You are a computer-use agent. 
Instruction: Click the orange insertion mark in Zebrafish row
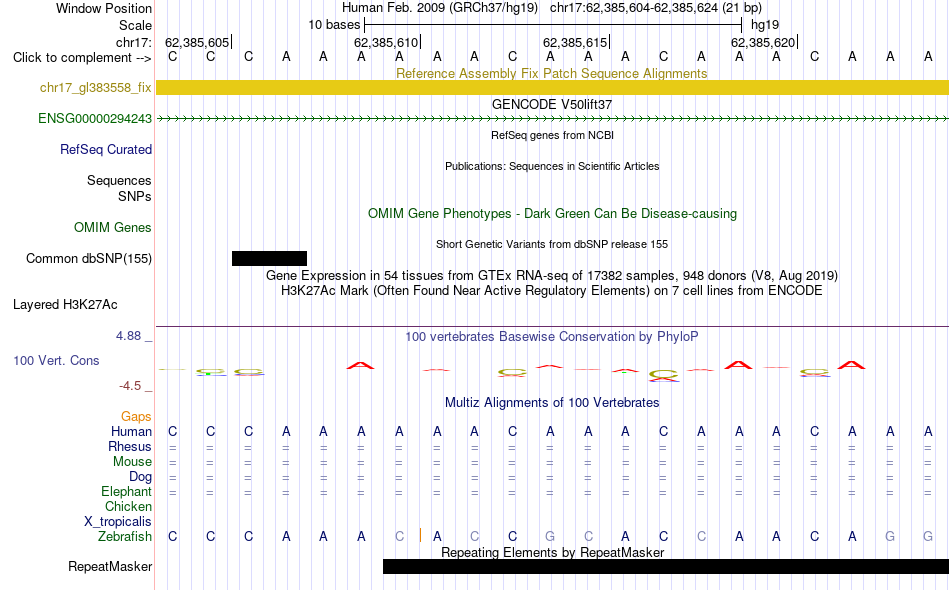click(x=420, y=535)
